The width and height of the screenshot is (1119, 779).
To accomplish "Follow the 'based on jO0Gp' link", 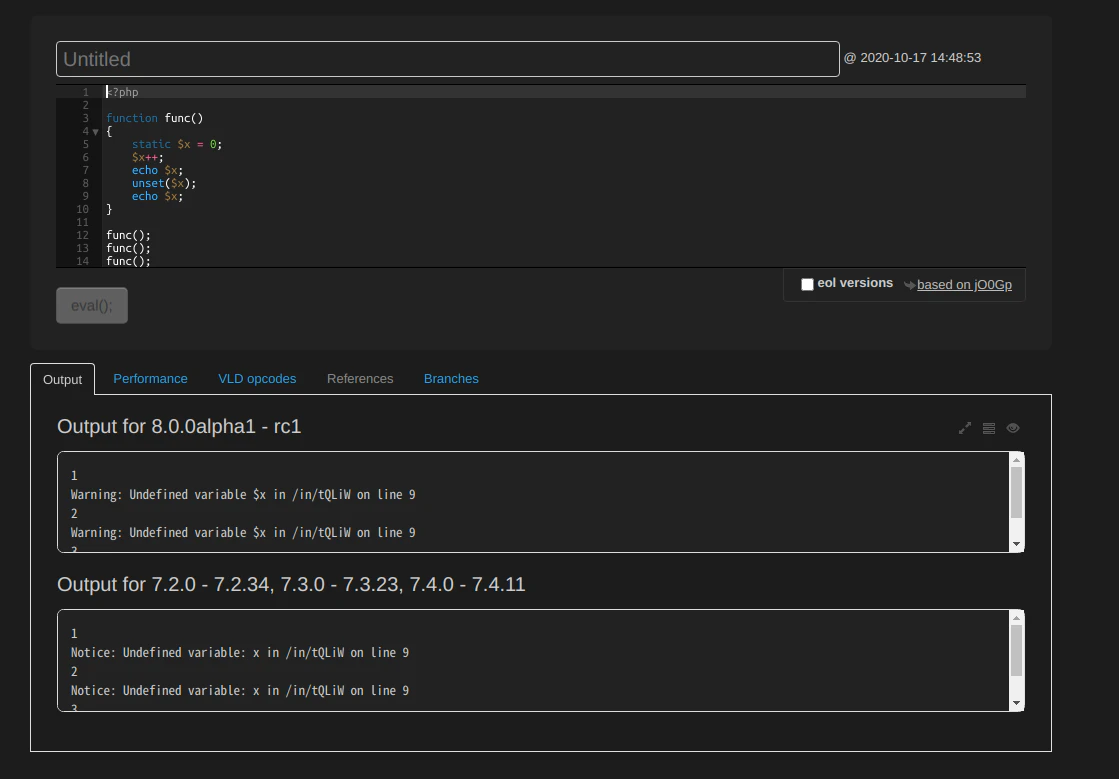I will click(964, 285).
